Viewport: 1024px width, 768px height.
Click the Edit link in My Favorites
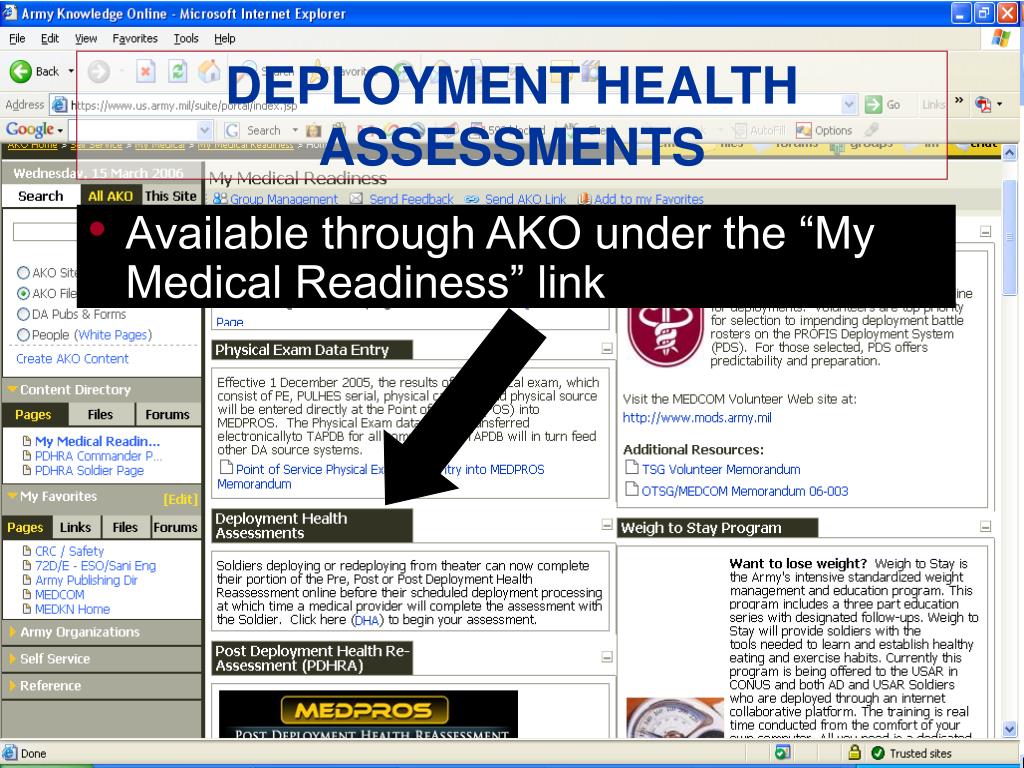pos(180,499)
